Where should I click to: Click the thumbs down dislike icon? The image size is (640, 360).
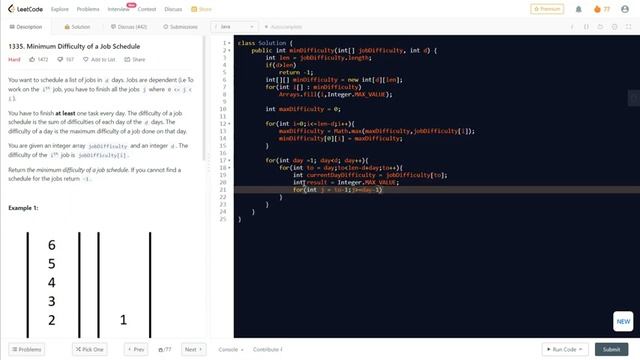pyautogui.click(x=60, y=60)
